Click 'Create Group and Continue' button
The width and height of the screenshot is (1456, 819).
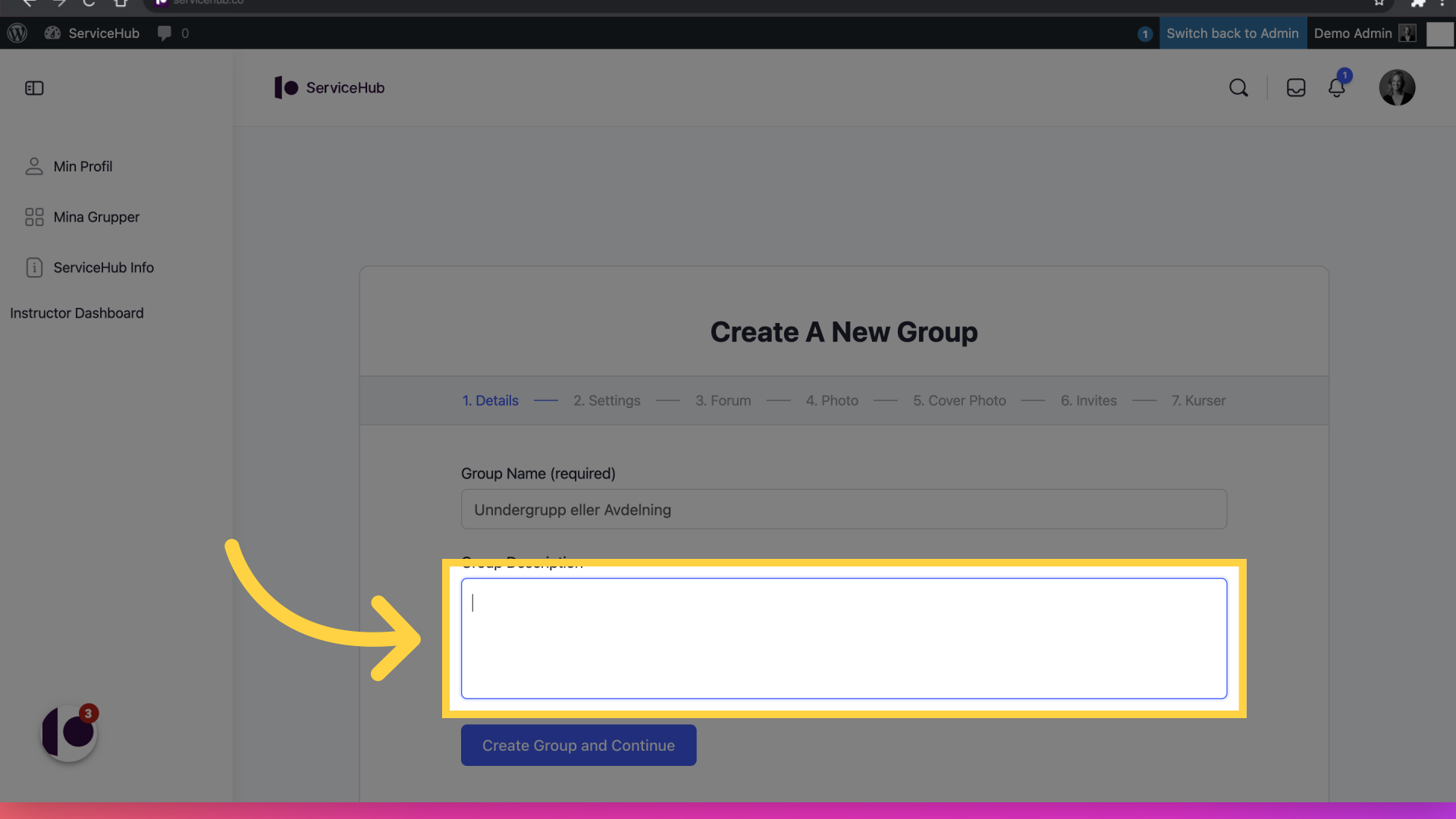(x=578, y=745)
